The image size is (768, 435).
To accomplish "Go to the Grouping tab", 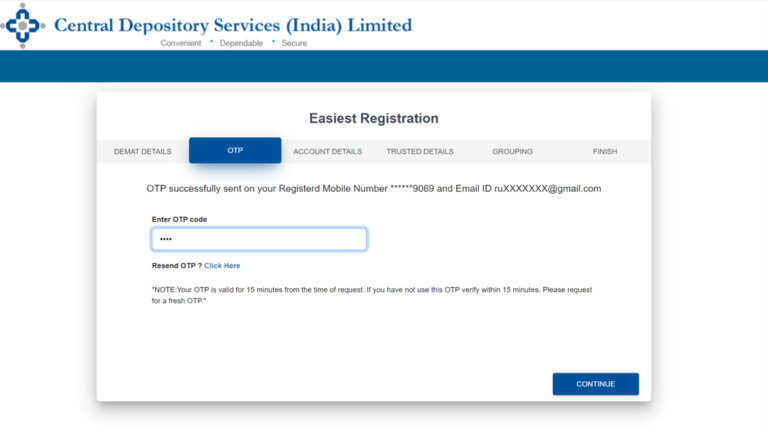I will [512, 151].
